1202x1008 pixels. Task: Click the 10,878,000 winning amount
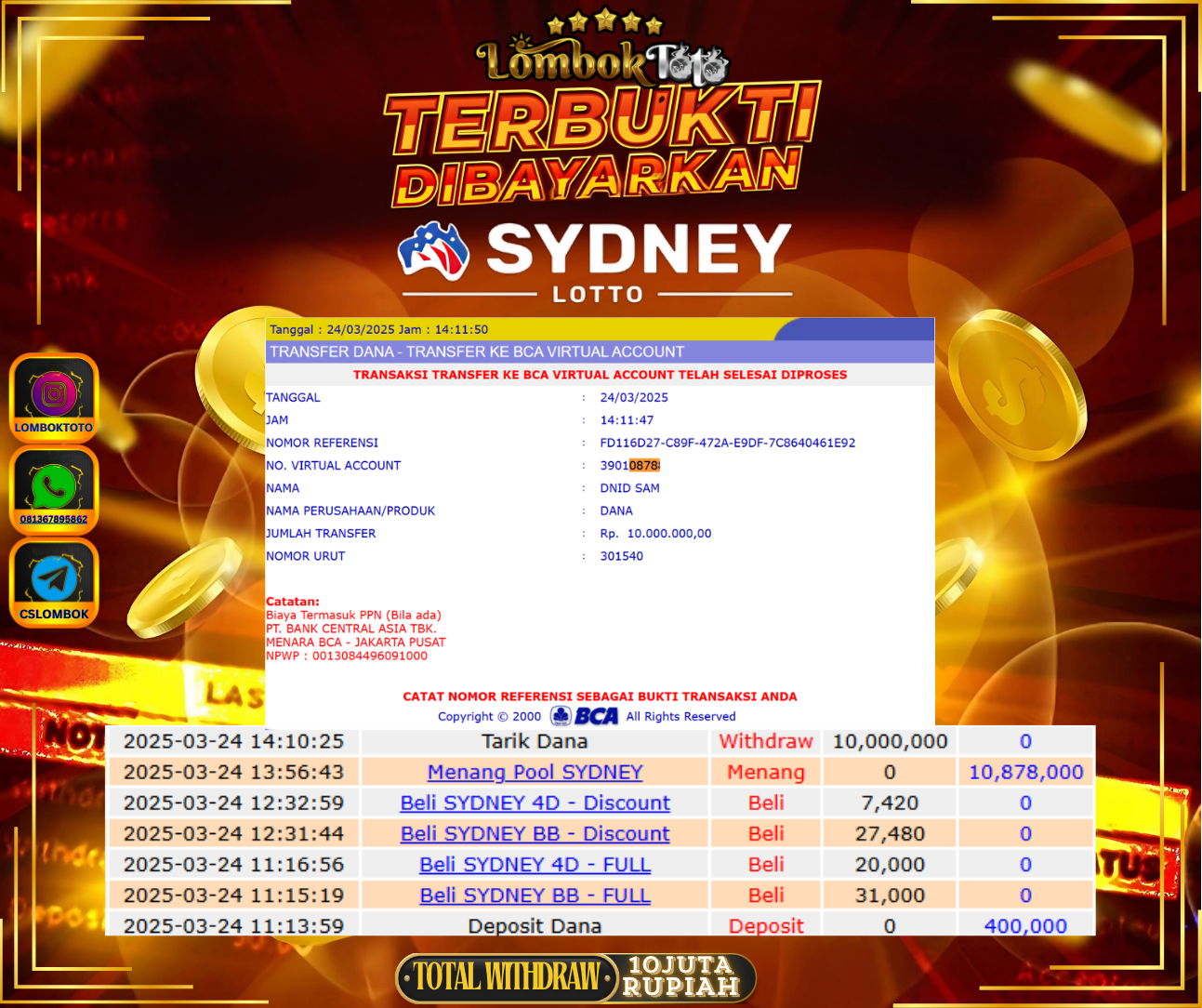1025,772
